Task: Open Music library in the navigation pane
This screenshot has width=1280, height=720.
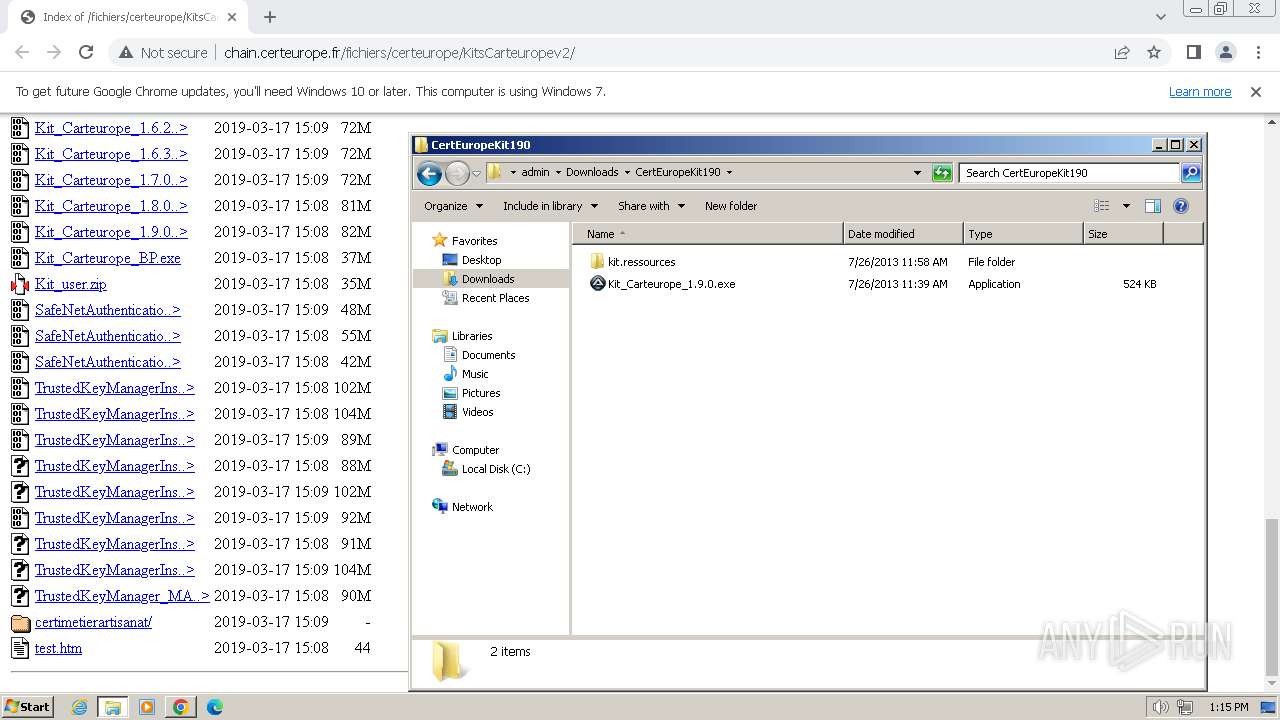Action: (x=475, y=374)
